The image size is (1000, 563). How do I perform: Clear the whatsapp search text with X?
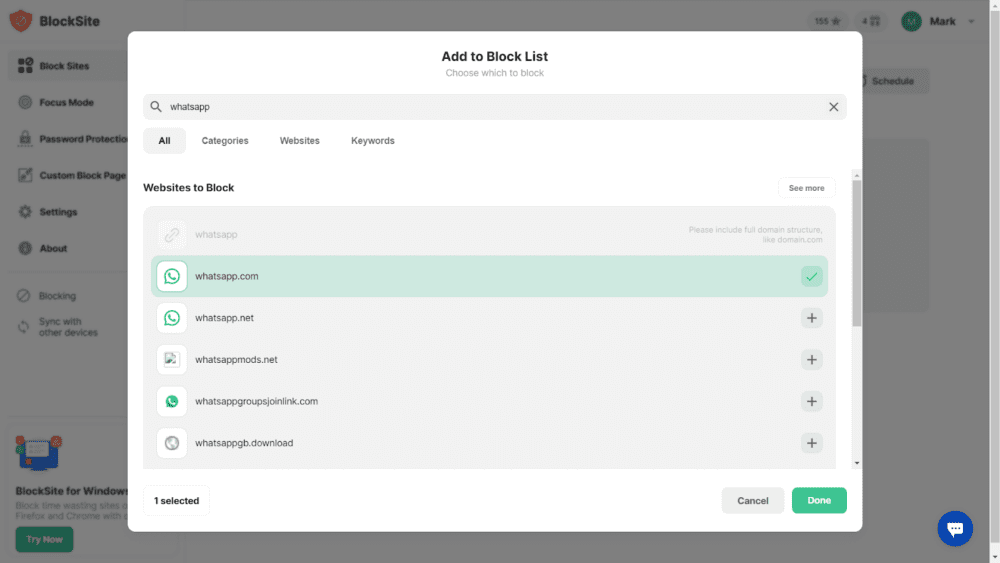pos(833,107)
